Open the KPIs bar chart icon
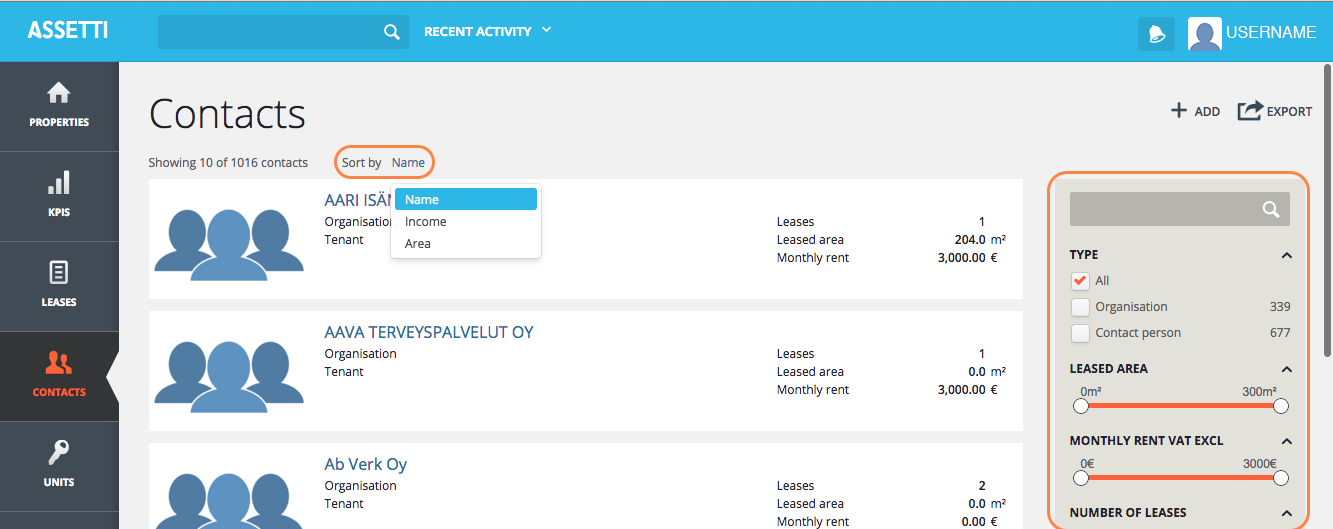The width and height of the screenshot is (1333, 529). [59, 182]
